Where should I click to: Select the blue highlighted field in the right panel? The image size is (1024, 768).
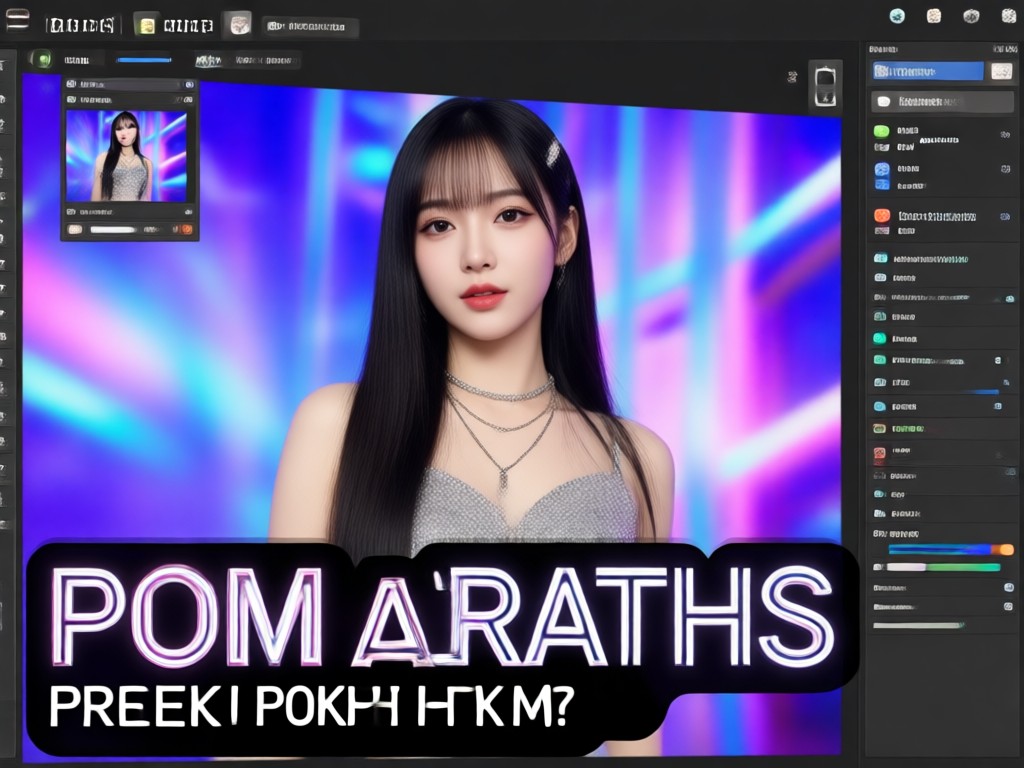click(928, 71)
